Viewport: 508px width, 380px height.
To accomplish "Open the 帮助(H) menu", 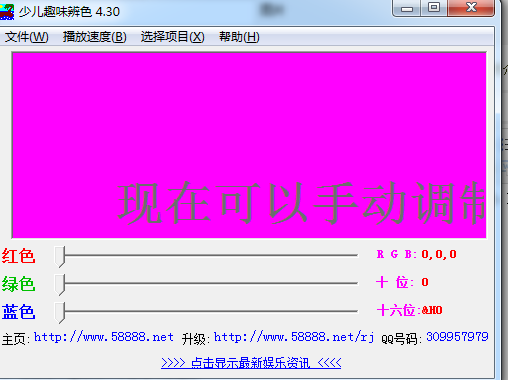I will coord(239,37).
